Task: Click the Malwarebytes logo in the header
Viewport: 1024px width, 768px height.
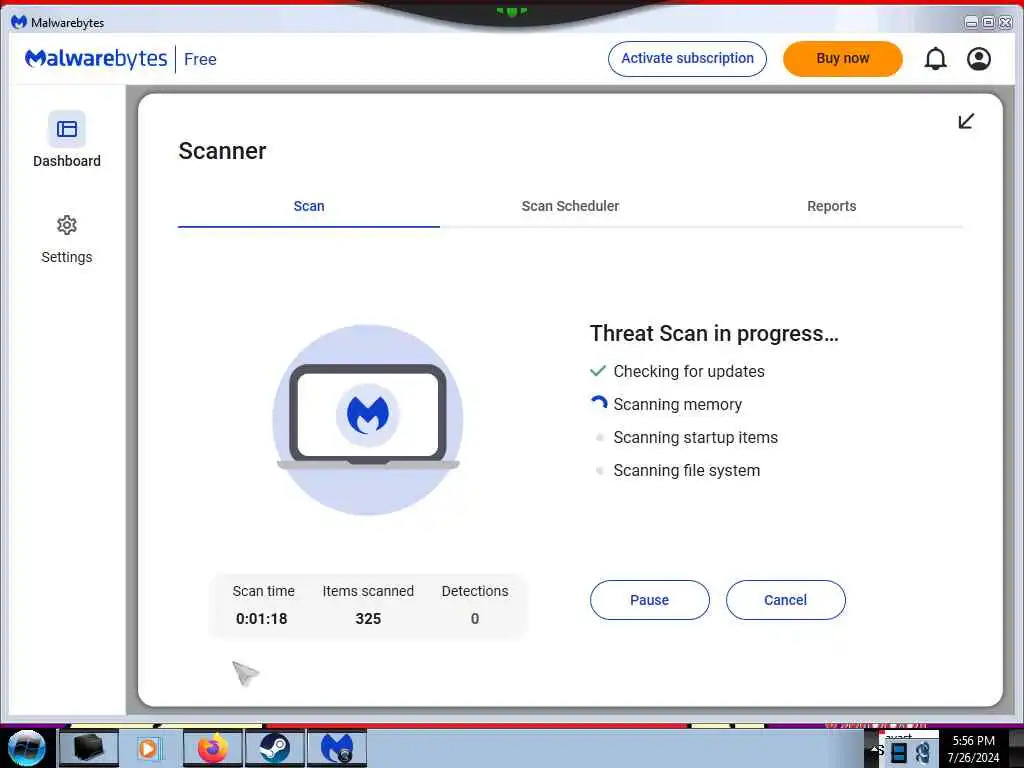Action: click(96, 59)
